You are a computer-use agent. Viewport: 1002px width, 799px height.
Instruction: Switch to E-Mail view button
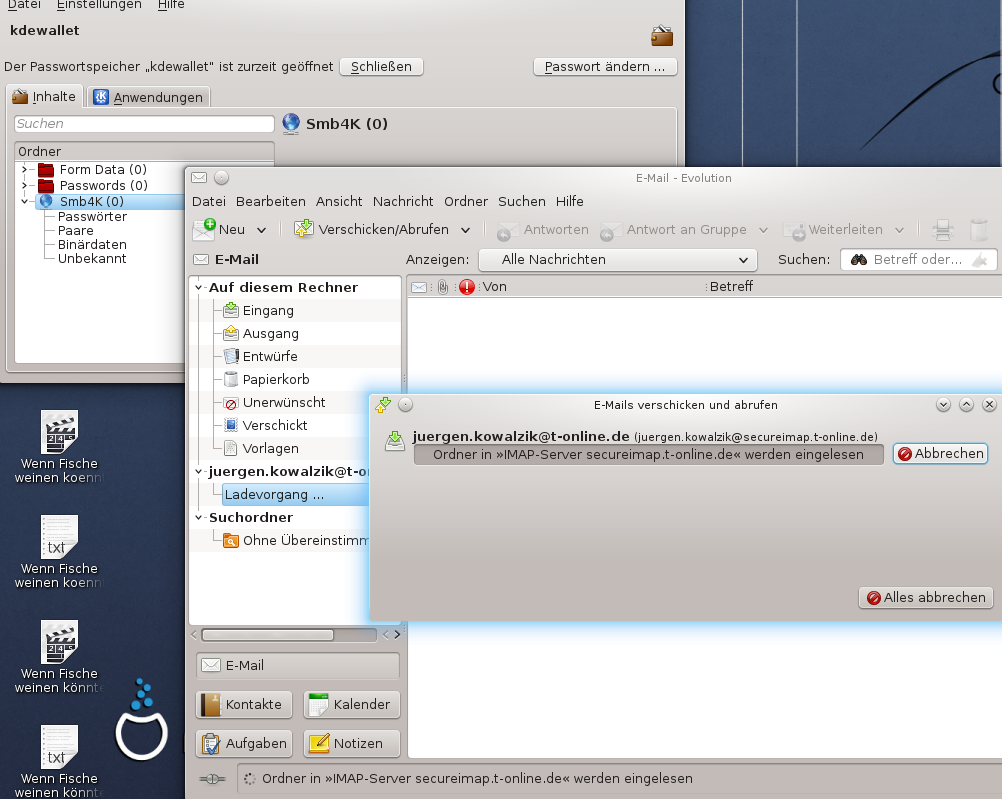pos(298,665)
